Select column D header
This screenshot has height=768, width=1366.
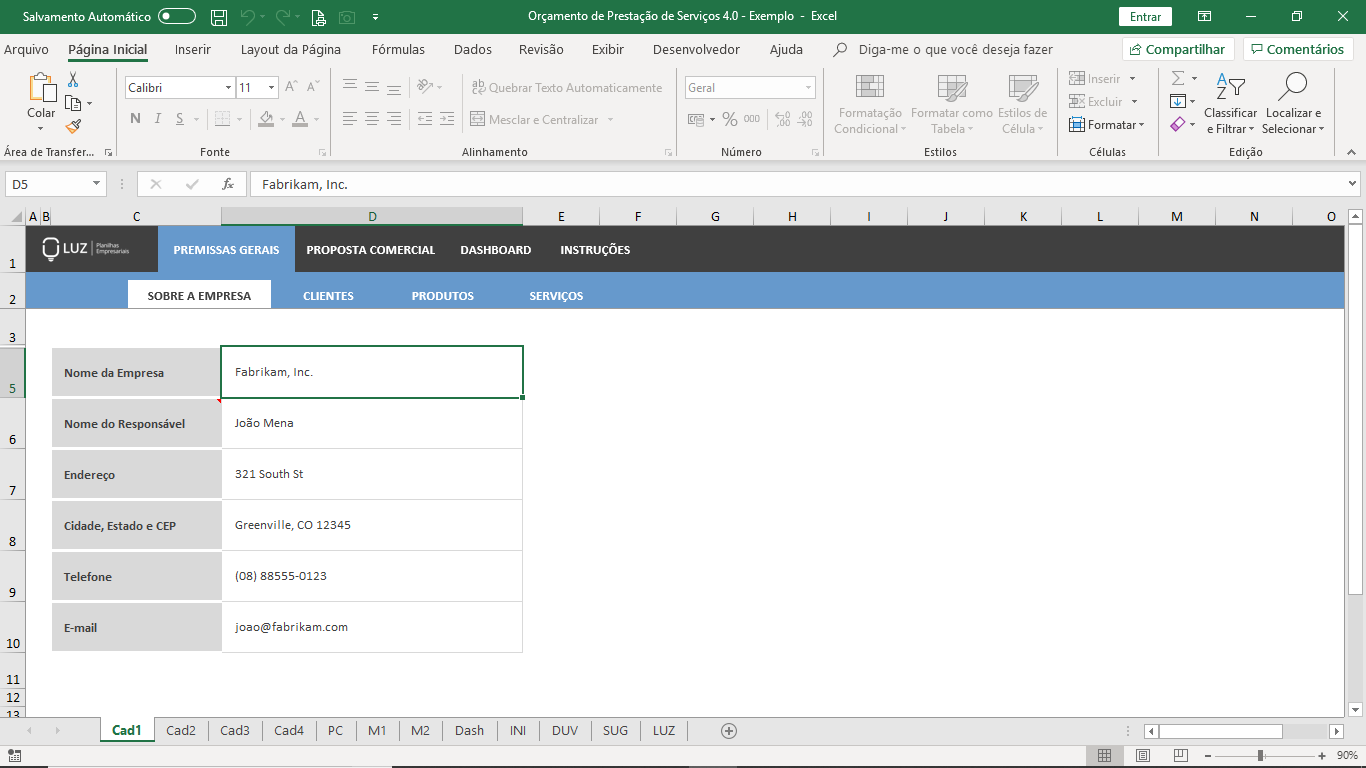pyautogui.click(x=372, y=216)
